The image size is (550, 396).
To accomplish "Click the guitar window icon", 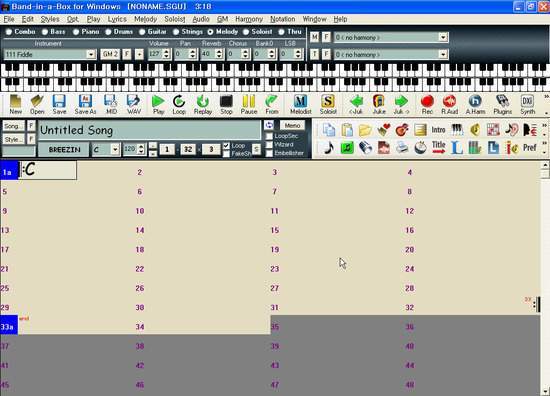I will 402,130.
